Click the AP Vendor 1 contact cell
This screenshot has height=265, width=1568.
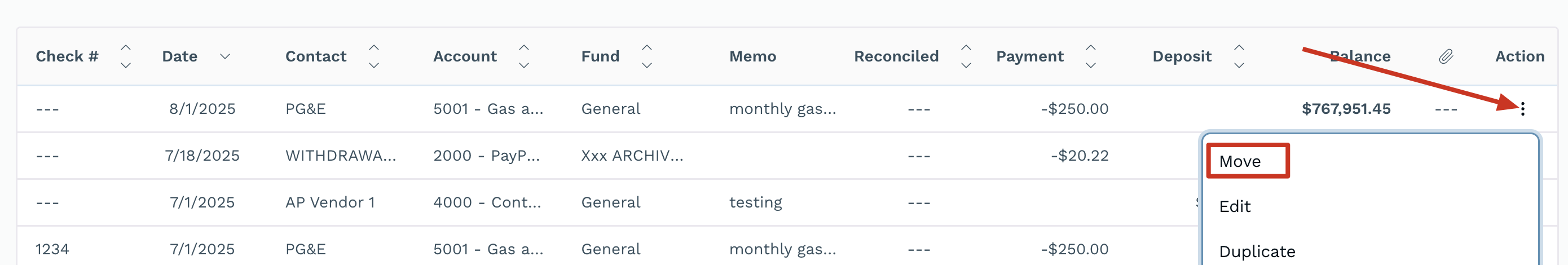click(x=330, y=202)
